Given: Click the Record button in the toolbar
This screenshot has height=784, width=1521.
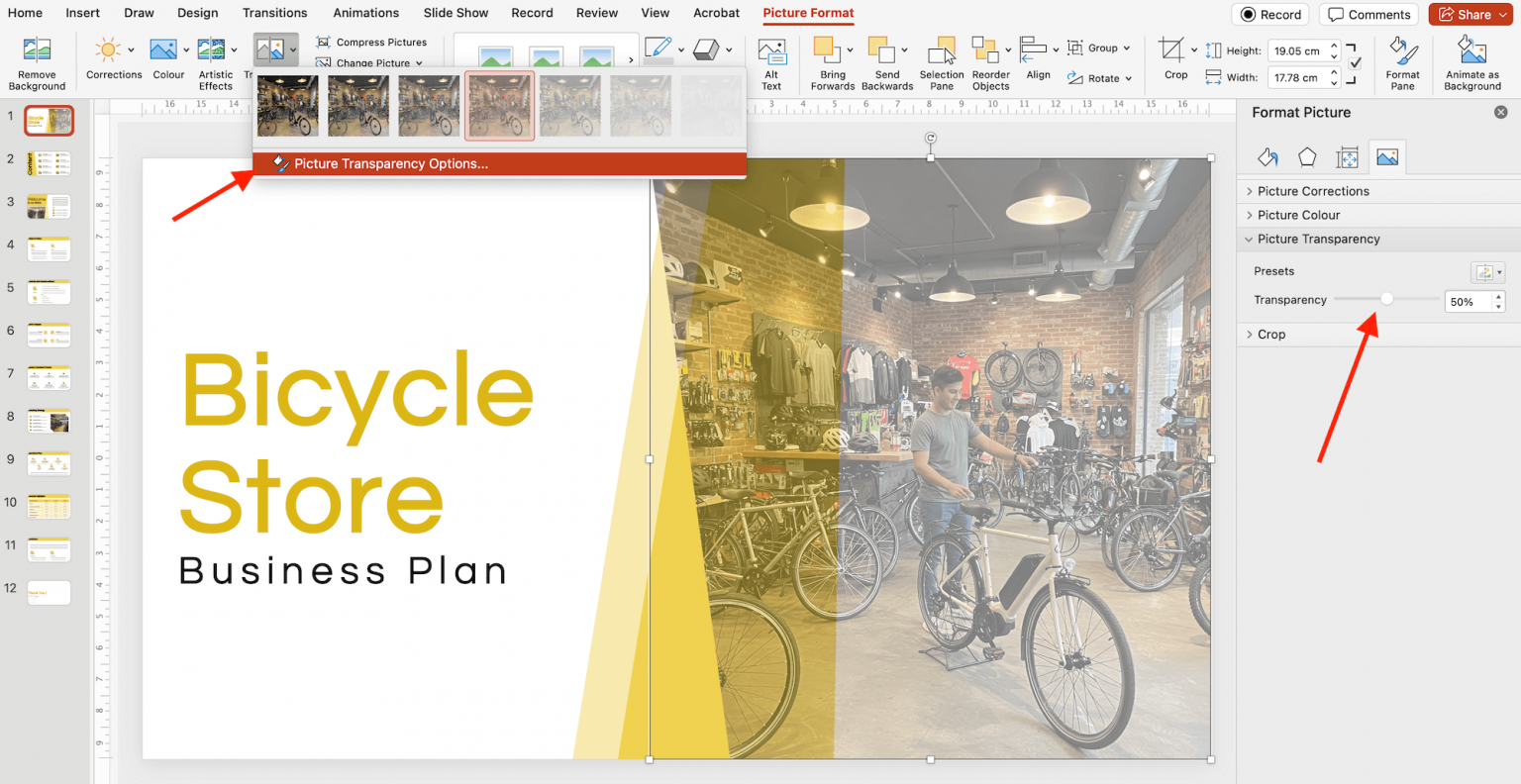Looking at the screenshot, I should tap(1270, 14).
